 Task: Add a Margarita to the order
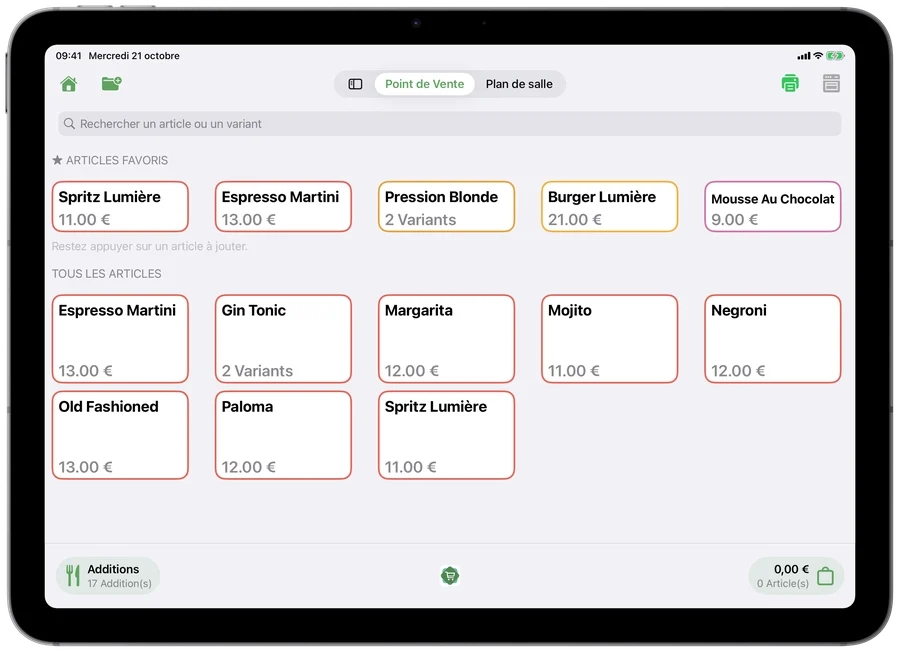click(446, 339)
